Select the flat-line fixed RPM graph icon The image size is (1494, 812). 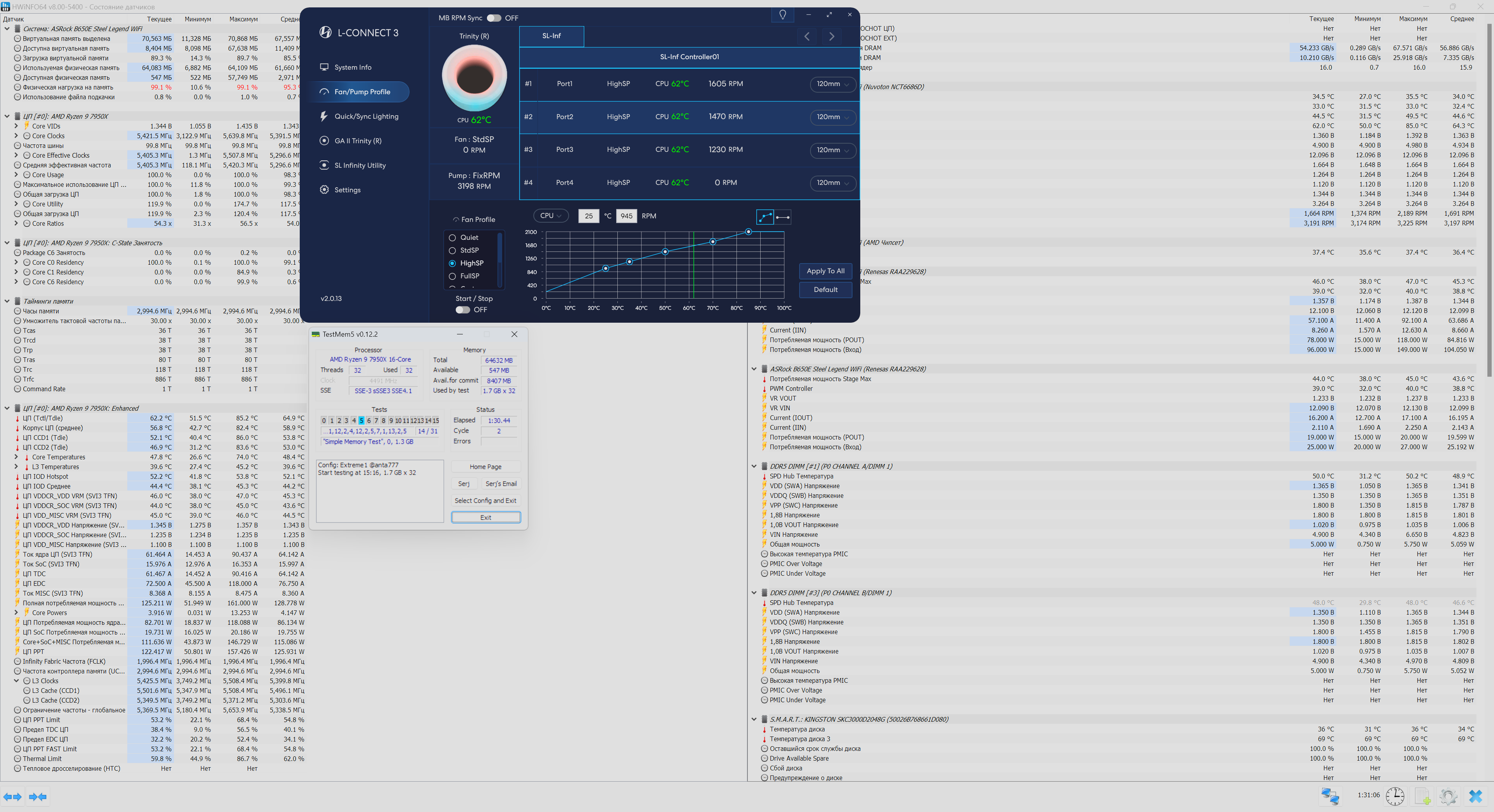click(782, 216)
